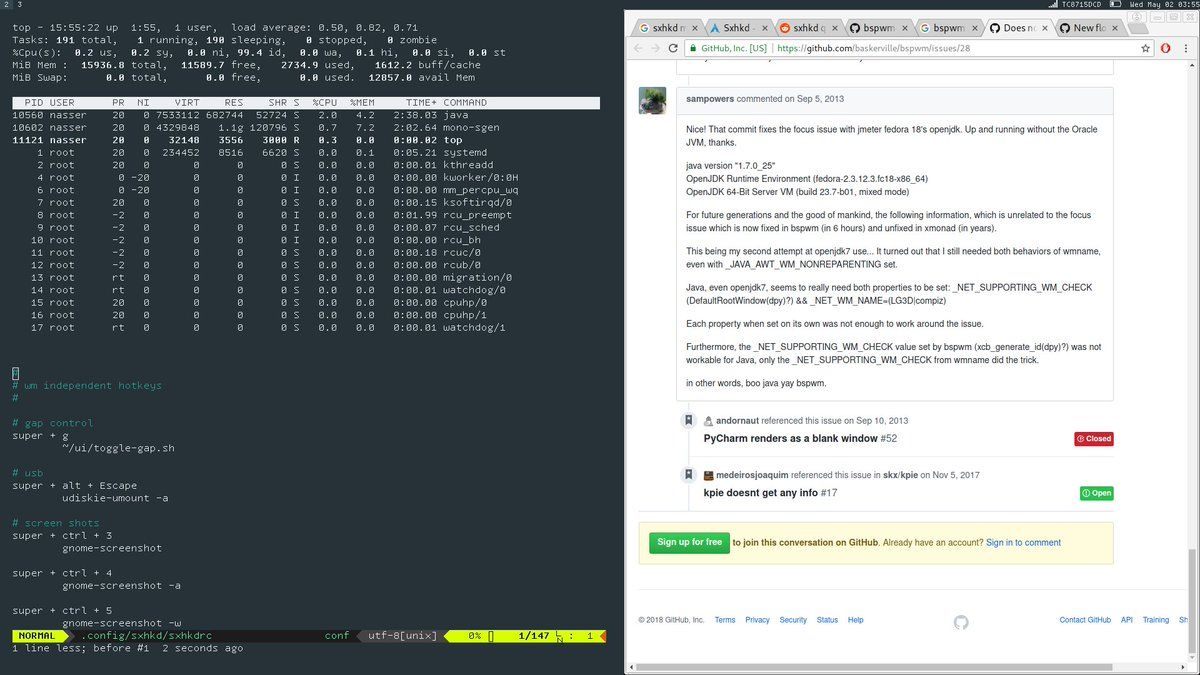Click the Status footer link
The width and height of the screenshot is (1200, 675).
(x=827, y=620)
